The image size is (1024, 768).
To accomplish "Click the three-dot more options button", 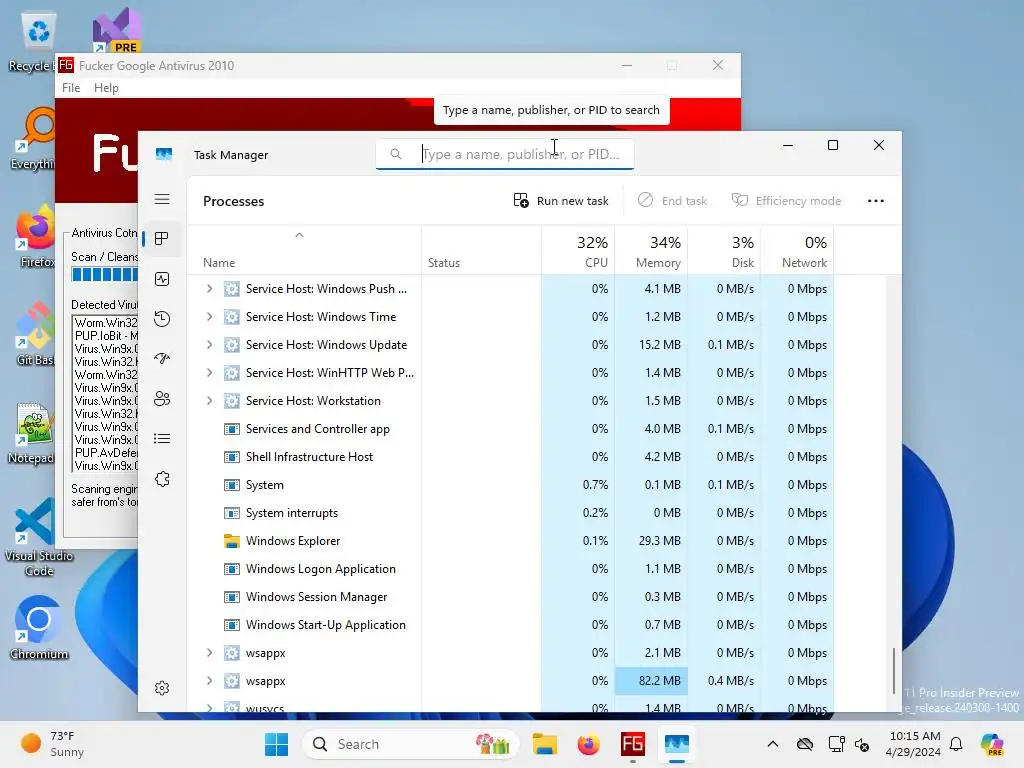I will pos(876,201).
